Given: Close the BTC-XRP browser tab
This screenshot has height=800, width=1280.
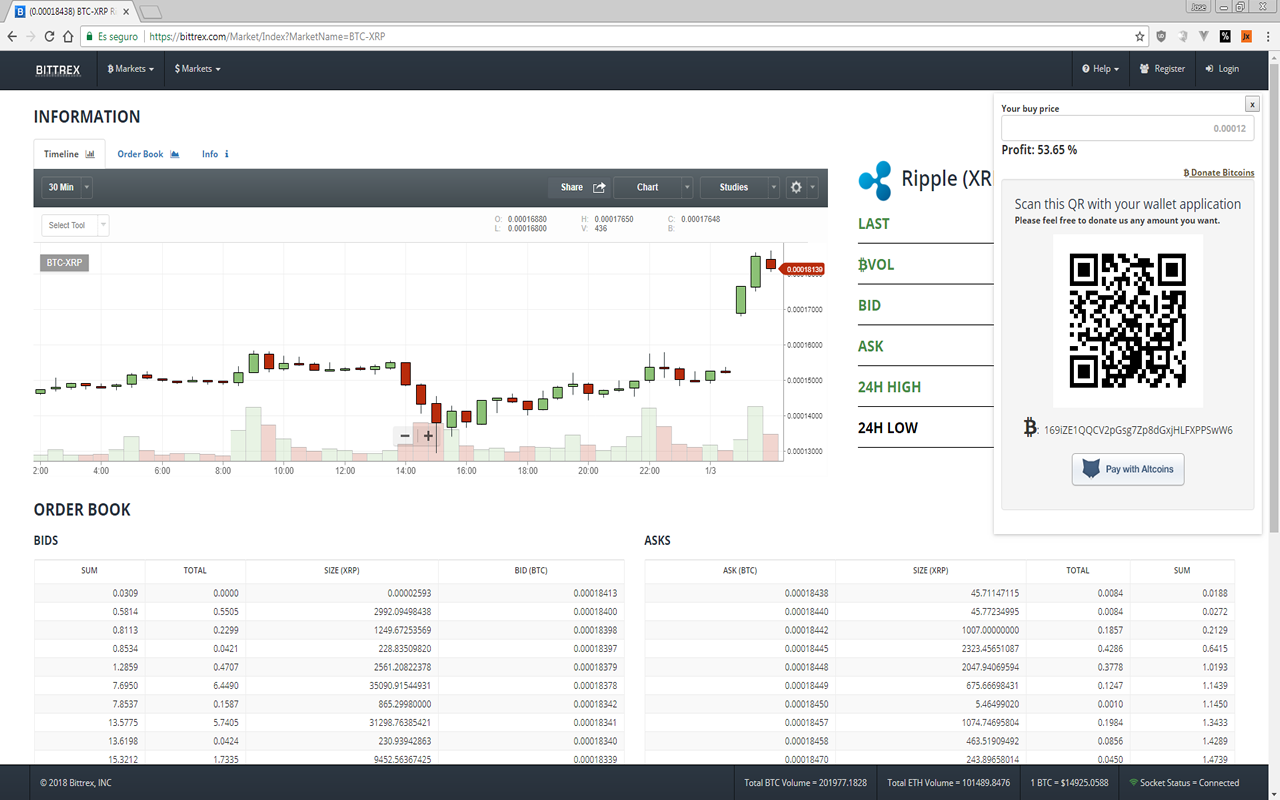Looking at the screenshot, I should [x=126, y=12].
